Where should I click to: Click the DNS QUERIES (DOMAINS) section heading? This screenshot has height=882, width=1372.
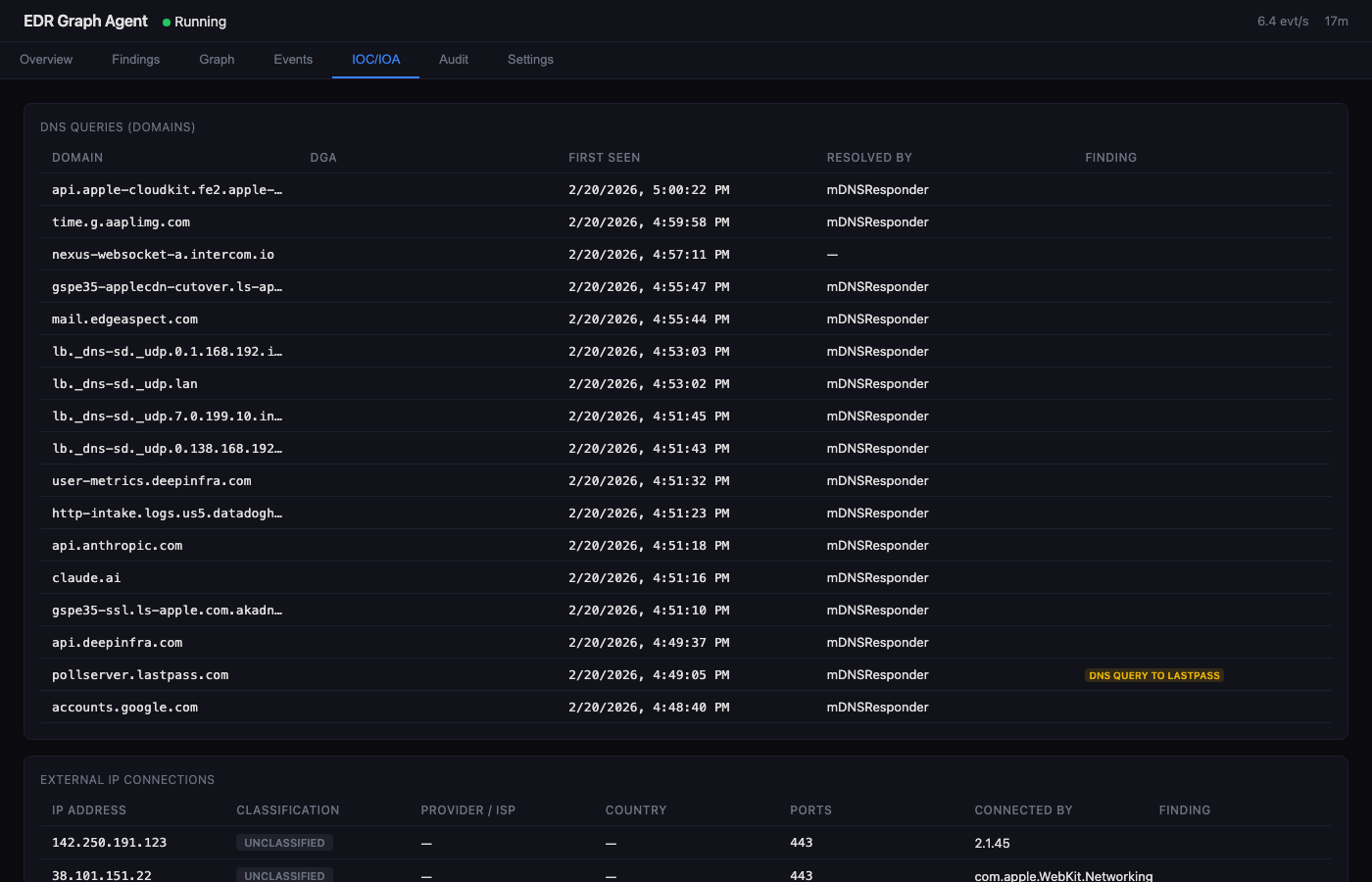pyautogui.click(x=118, y=127)
